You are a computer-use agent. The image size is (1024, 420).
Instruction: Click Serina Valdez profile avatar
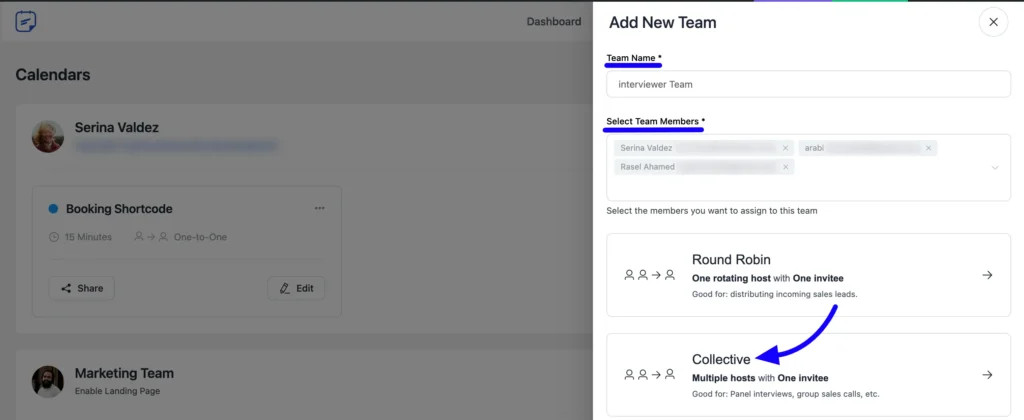tap(47, 137)
